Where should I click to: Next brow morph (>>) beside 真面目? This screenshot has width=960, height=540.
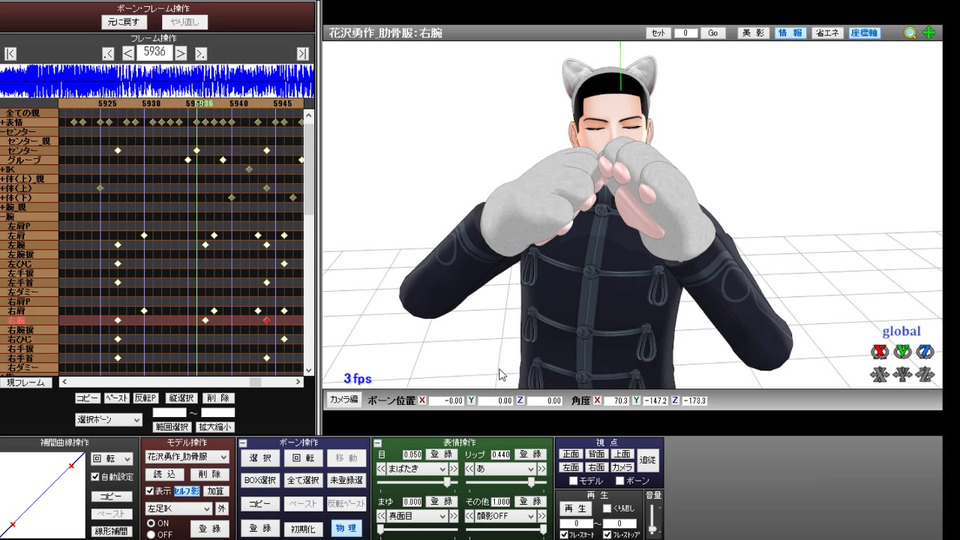454,516
